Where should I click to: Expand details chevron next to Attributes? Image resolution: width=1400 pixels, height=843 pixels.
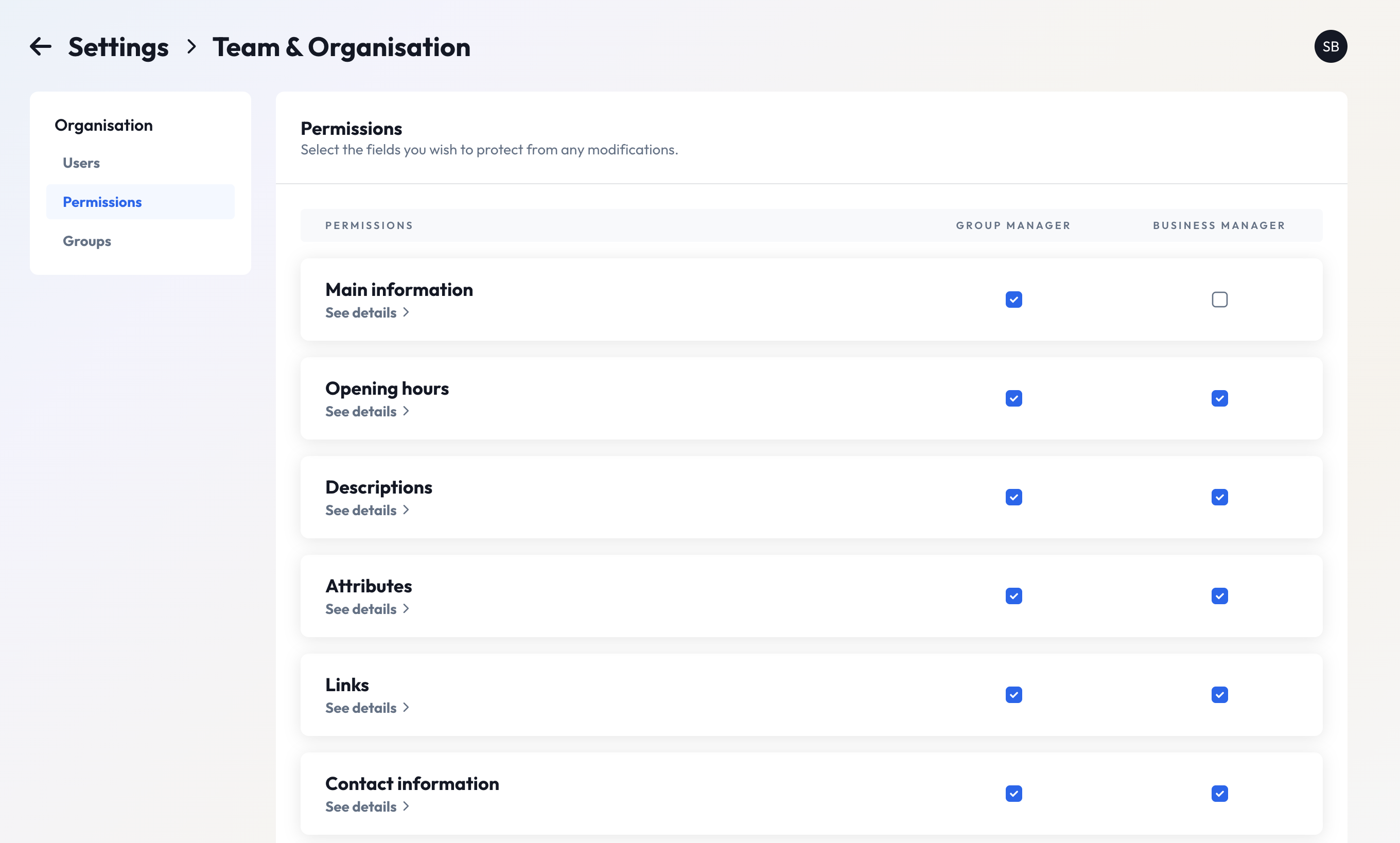(x=406, y=608)
